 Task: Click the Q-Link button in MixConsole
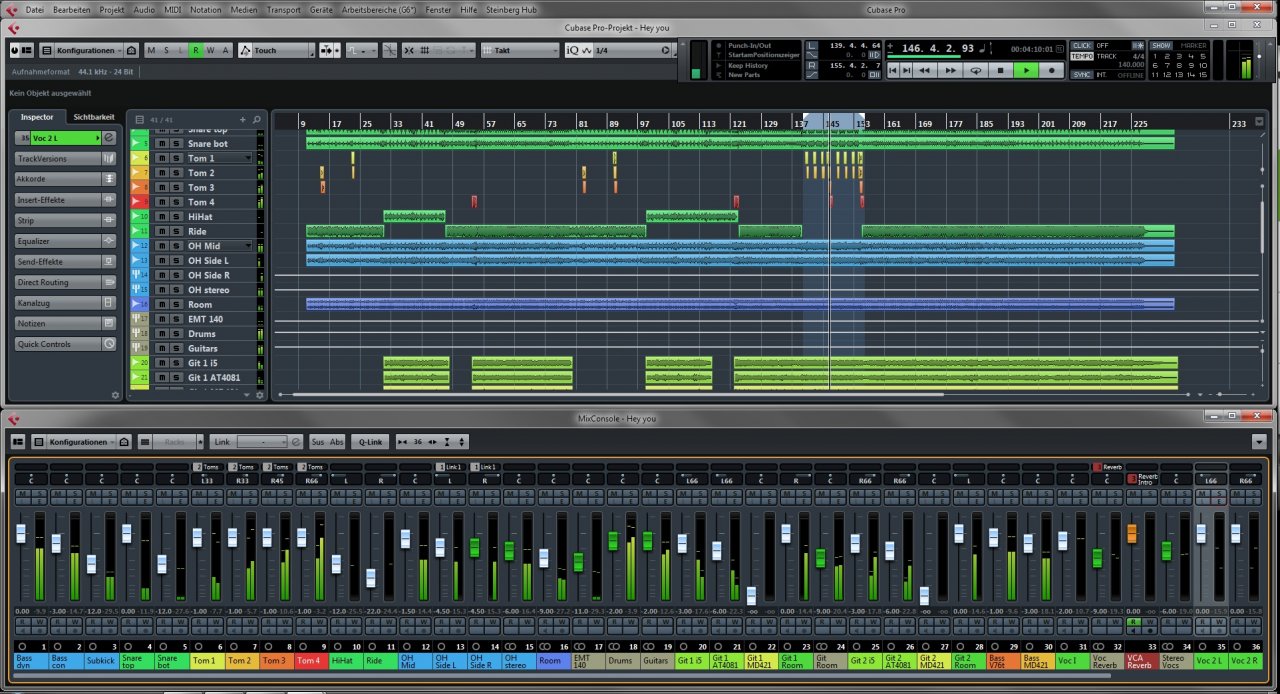coord(371,442)
